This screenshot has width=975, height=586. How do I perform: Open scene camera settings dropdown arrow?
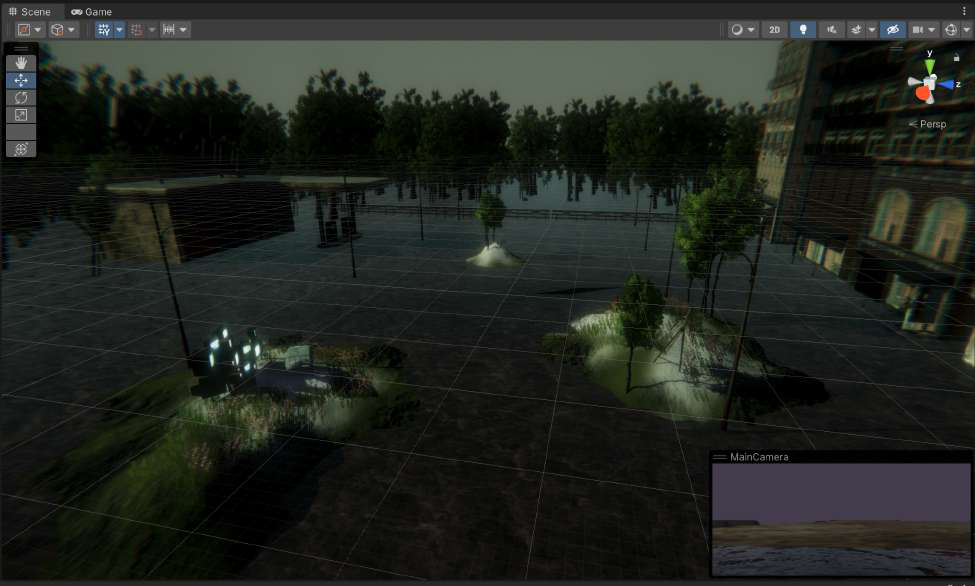(931, 30)
